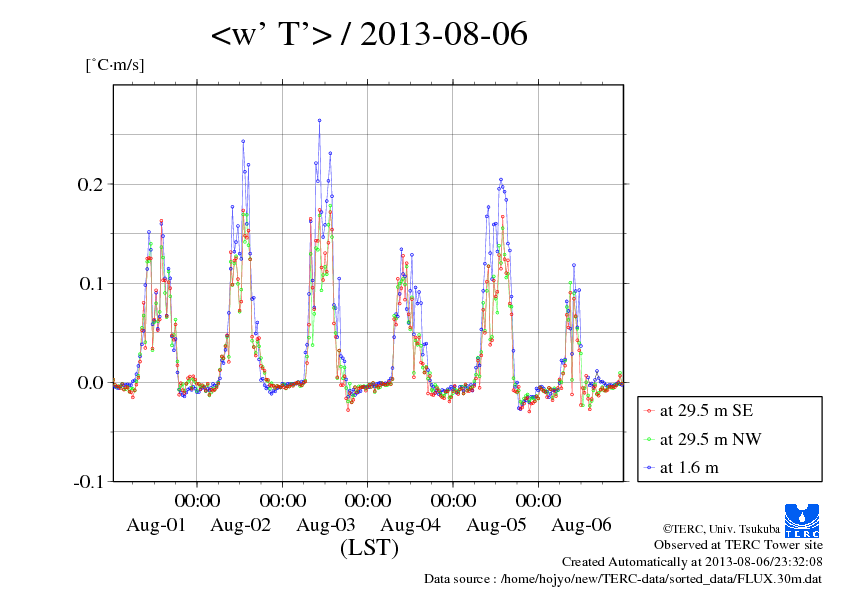Click the TERC logo icon
The height and width of the screenshot is (595, 842).
[802, 521]
